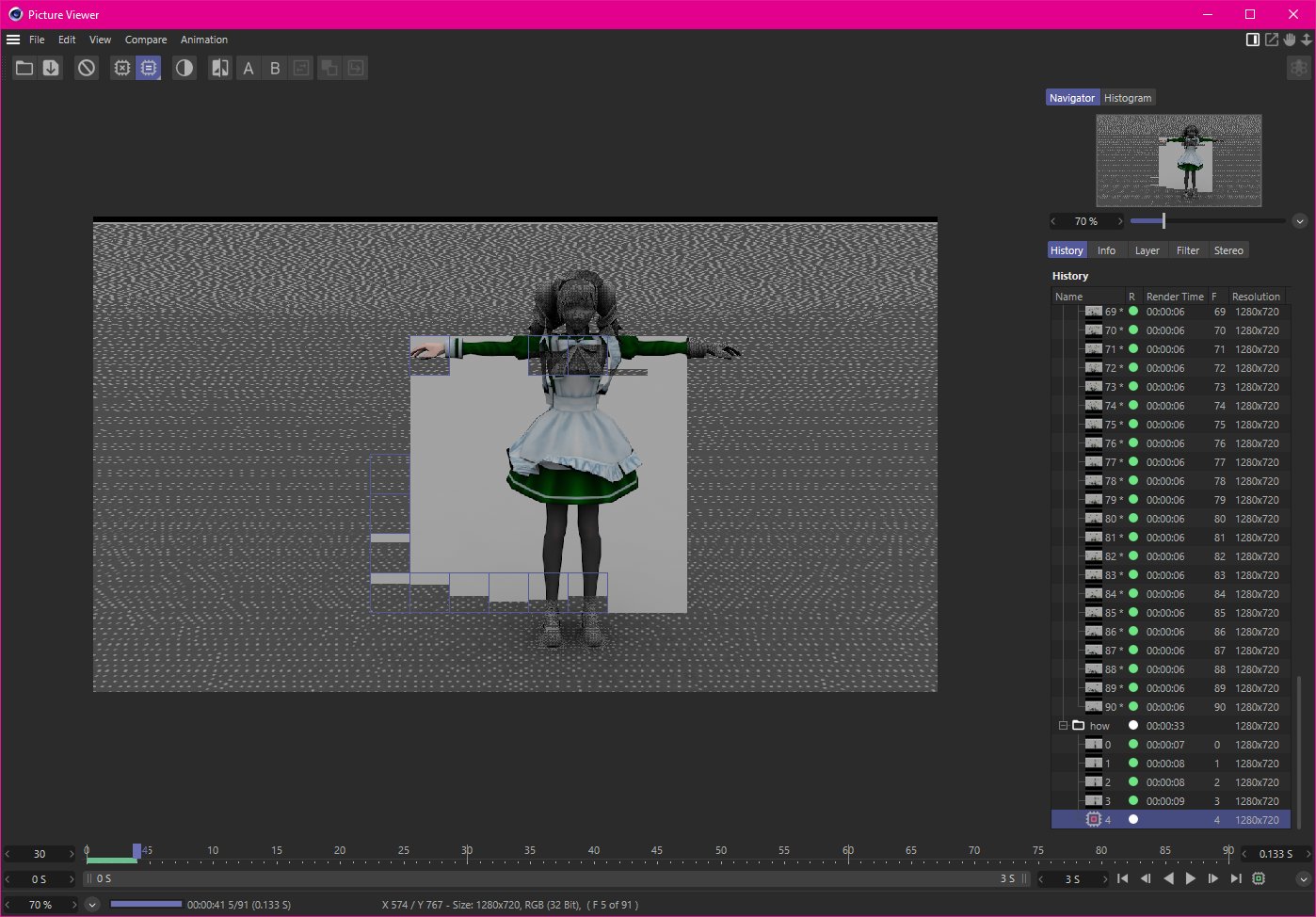Viewport: 1316px width, 917px height.
Task: Set current image as A
Action: coord(249,68)
